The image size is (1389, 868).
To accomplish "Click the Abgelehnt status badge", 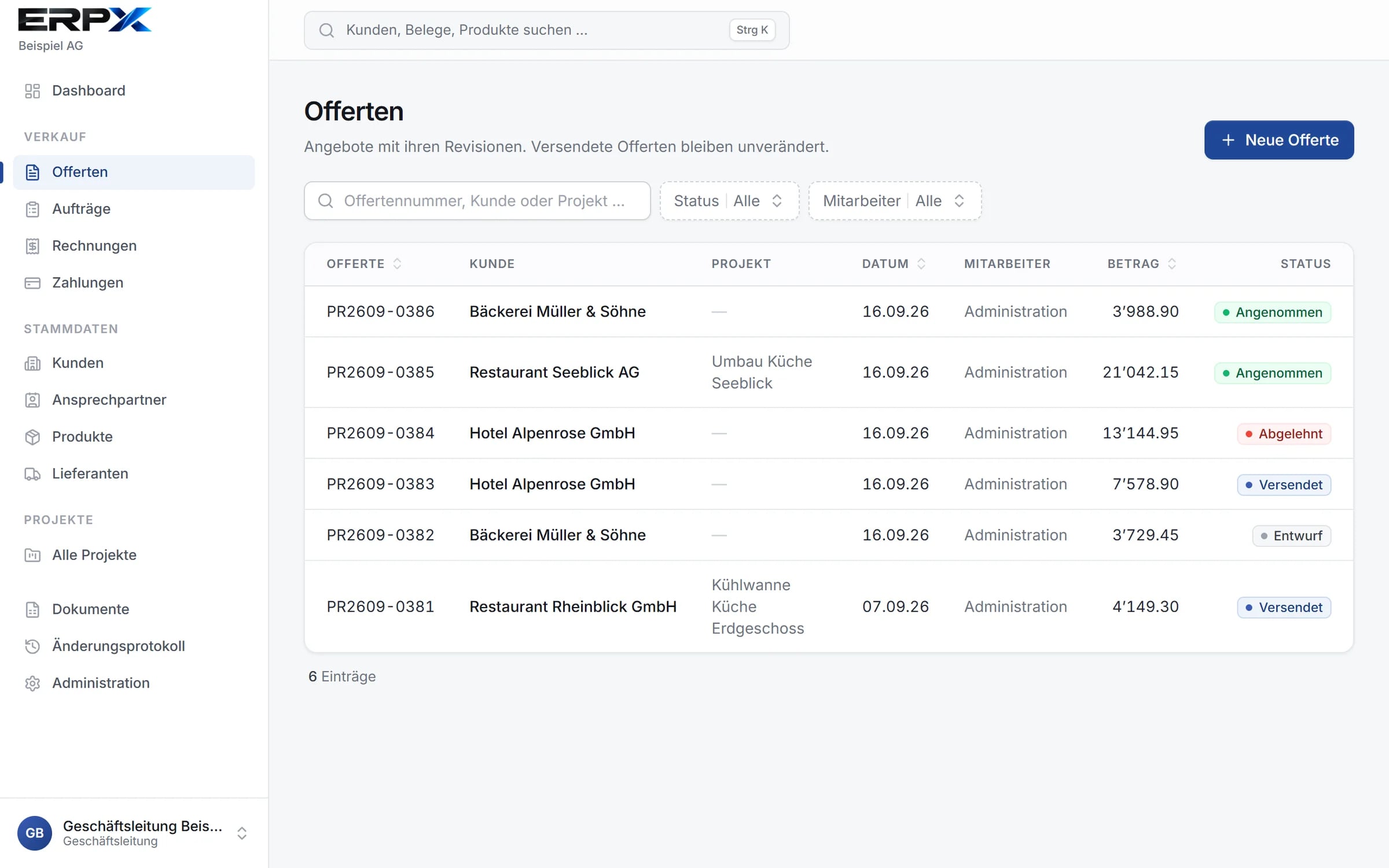I will coord(1284,434).
